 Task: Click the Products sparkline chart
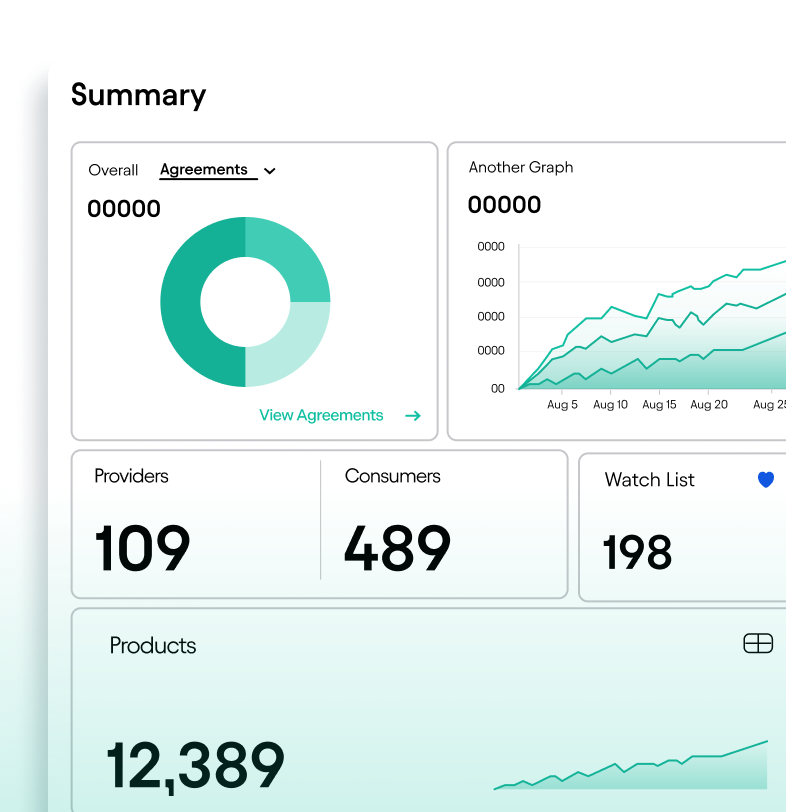pos(631,765)
